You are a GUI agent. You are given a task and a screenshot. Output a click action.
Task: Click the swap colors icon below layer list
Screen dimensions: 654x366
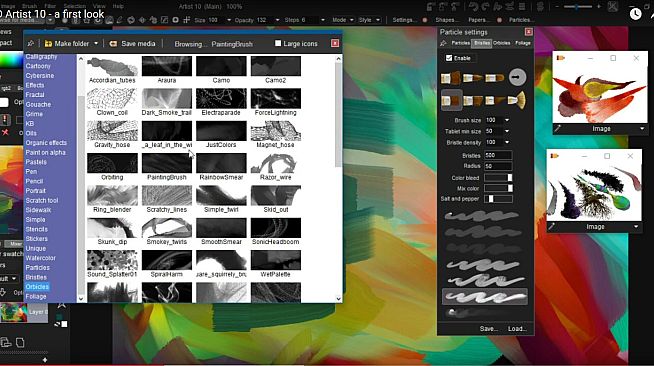pyautogui.click(x=58, y=324)
